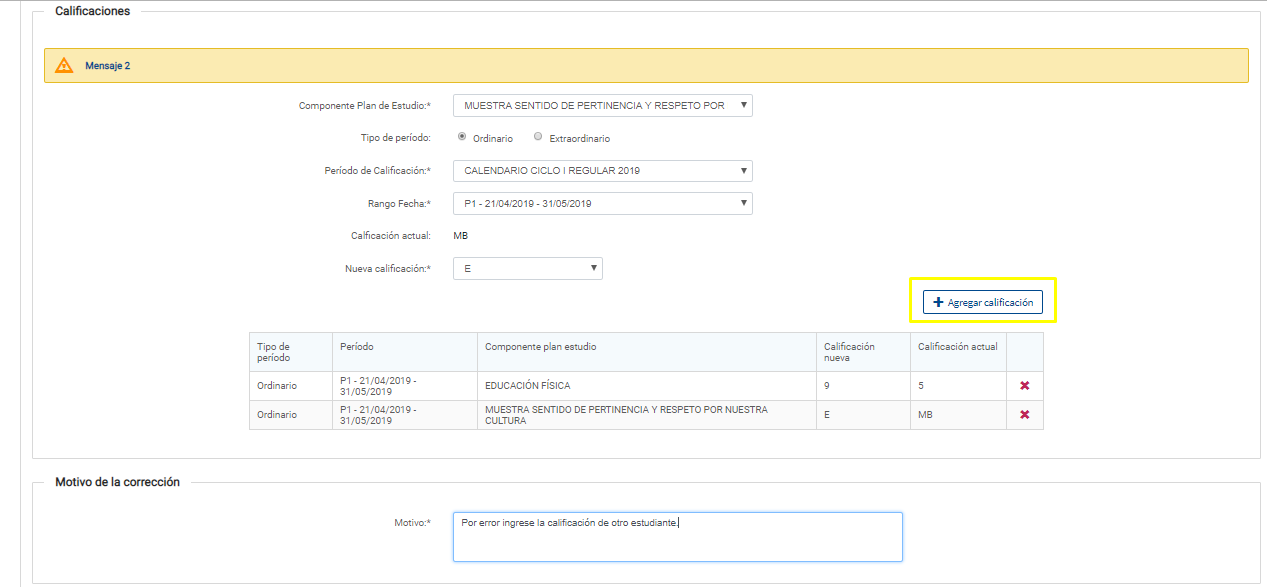1267x587 pixels.
Task: Select the Ordinario period type
Action: click(462, 137)
